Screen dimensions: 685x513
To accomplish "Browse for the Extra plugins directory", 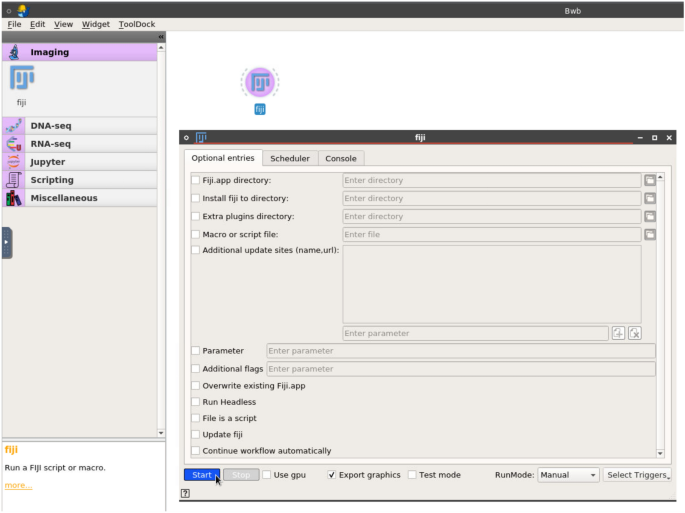I will click(649, 217).
